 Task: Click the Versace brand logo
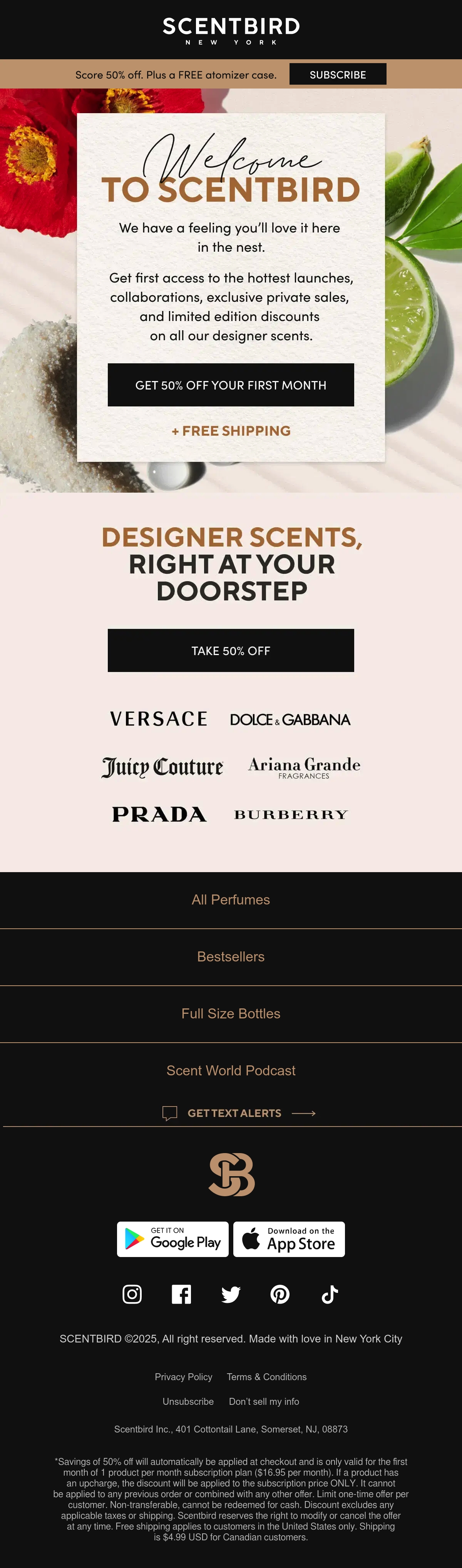pyautogui.click(x=159, y=718)
